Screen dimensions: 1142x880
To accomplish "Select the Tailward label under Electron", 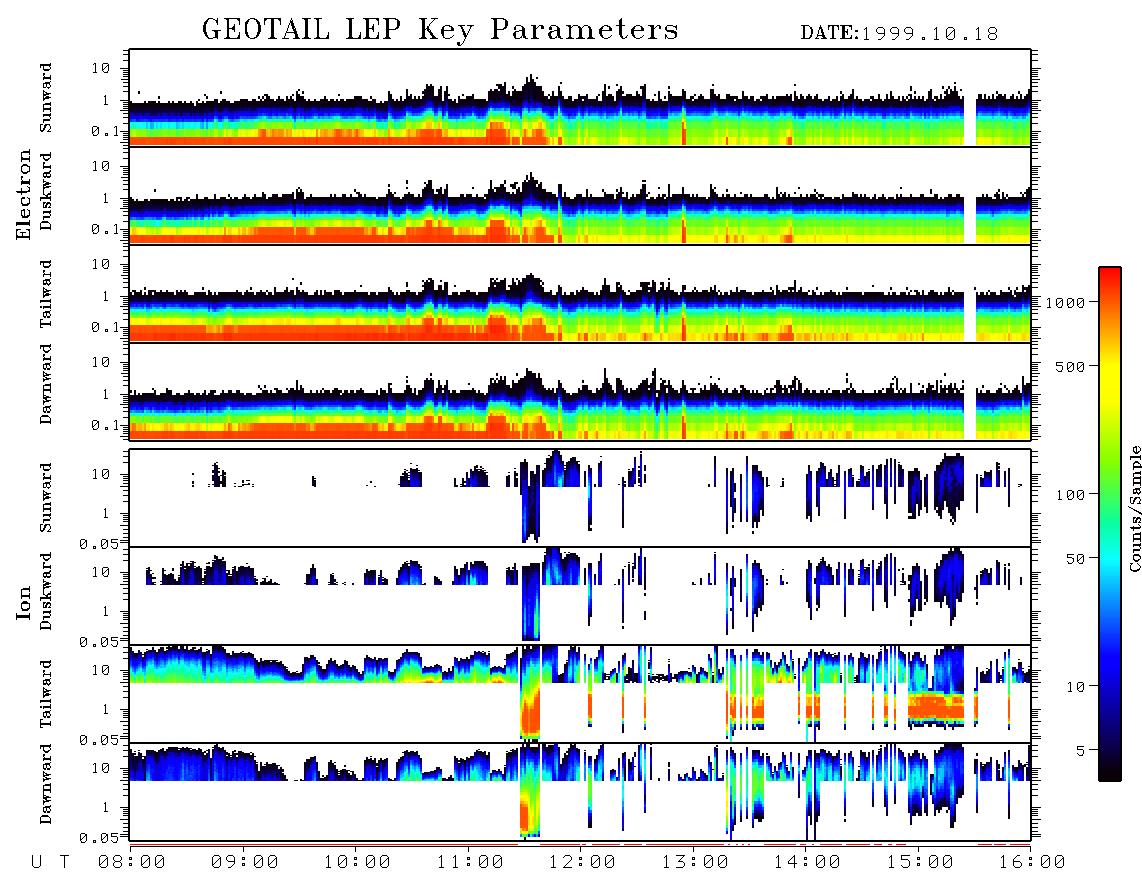I will click(46, 294).
